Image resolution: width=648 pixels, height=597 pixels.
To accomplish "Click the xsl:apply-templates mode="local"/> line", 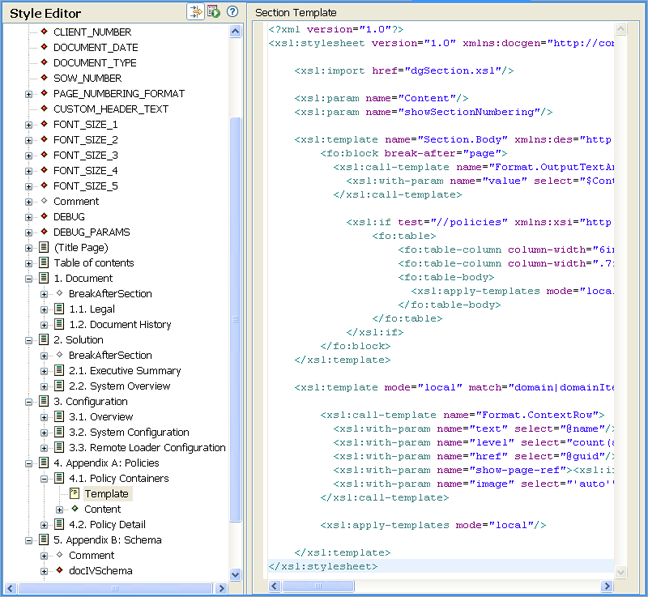I will click(433, 525).
